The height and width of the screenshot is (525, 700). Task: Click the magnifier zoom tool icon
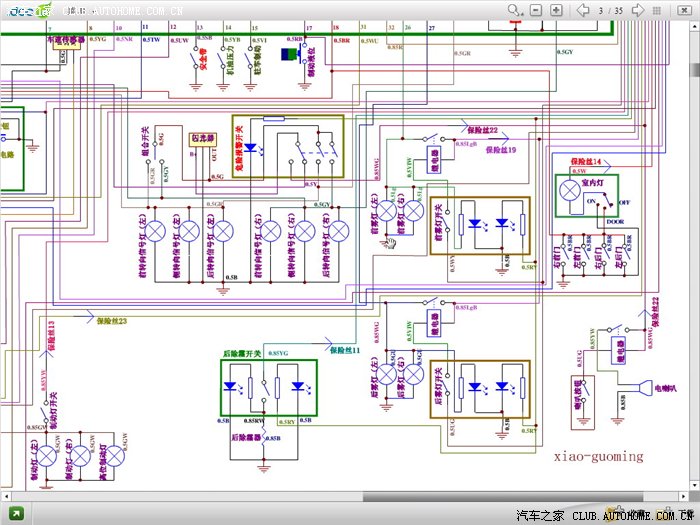click(514, 10)
